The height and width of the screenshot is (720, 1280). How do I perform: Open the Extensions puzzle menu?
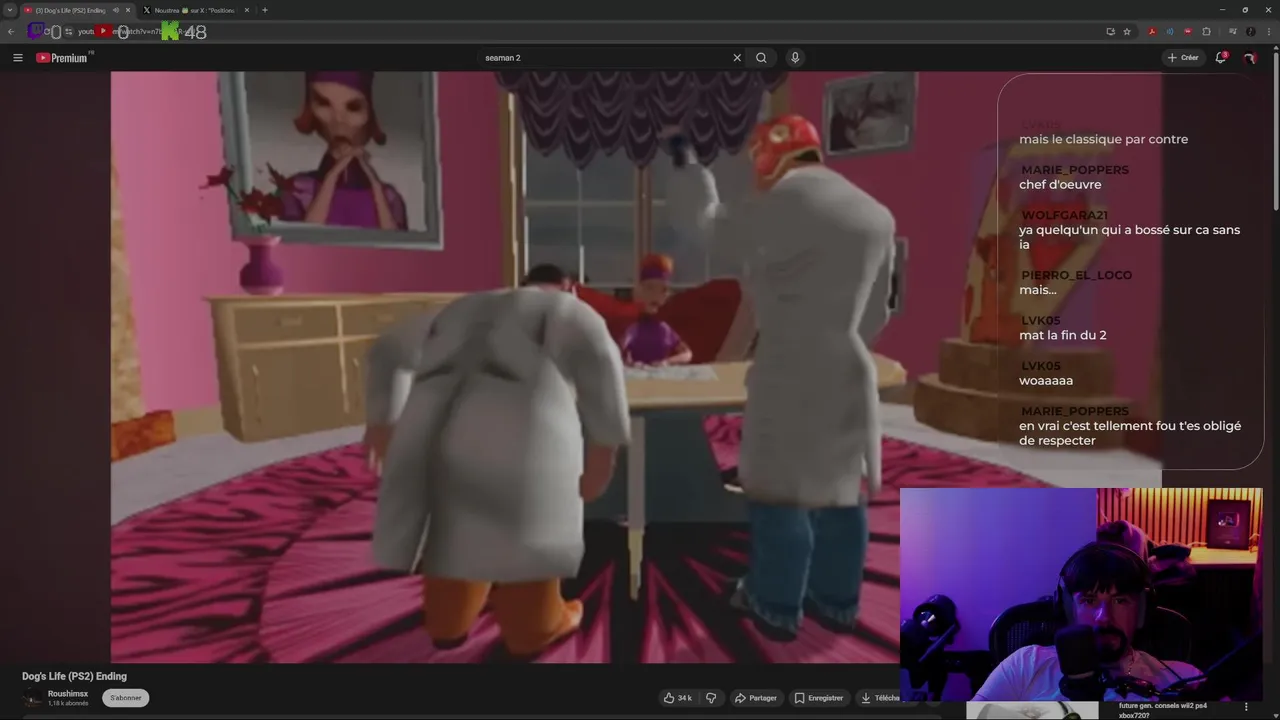[1206, 32]
